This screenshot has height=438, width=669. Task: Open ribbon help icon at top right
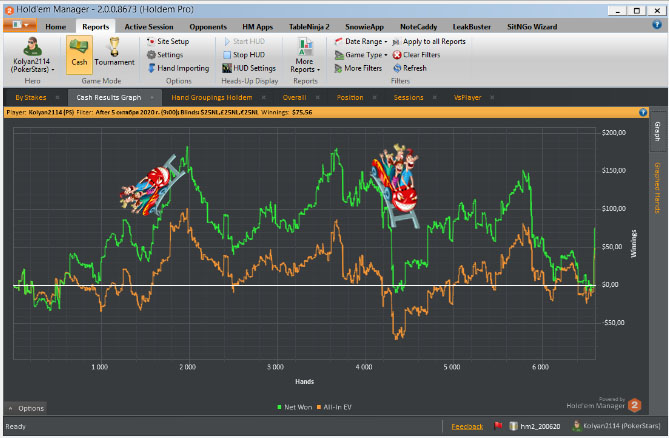pyautogui.click(x=657, y=24)
